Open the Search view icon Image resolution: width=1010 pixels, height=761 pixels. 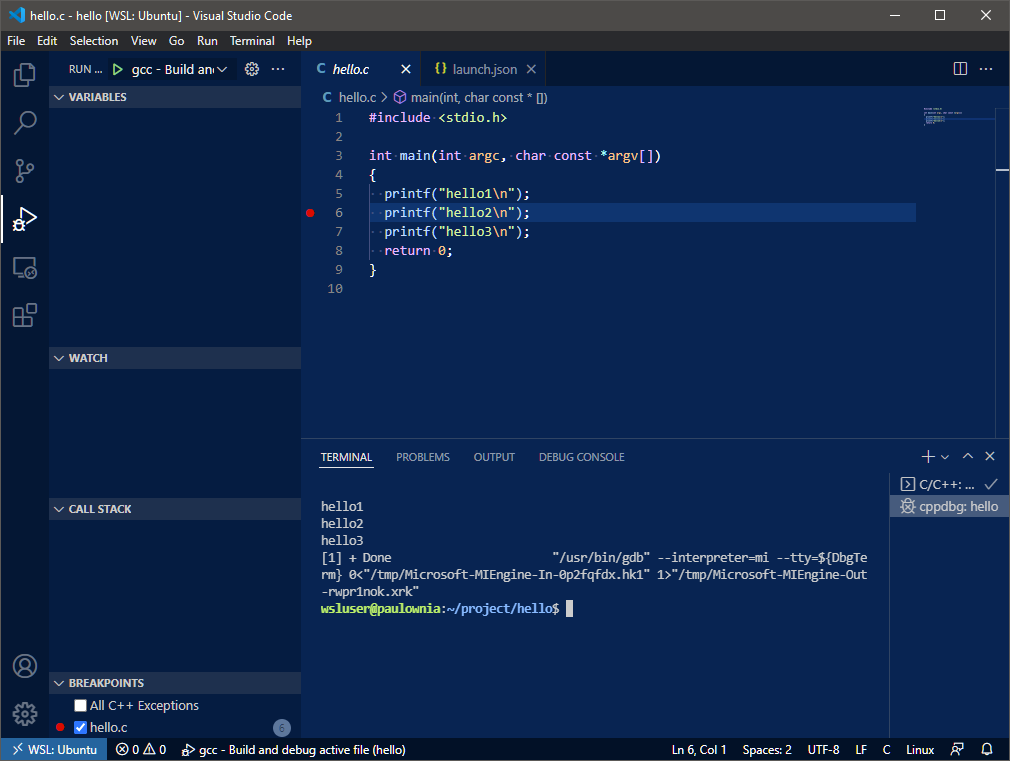(x=24, y=122)
